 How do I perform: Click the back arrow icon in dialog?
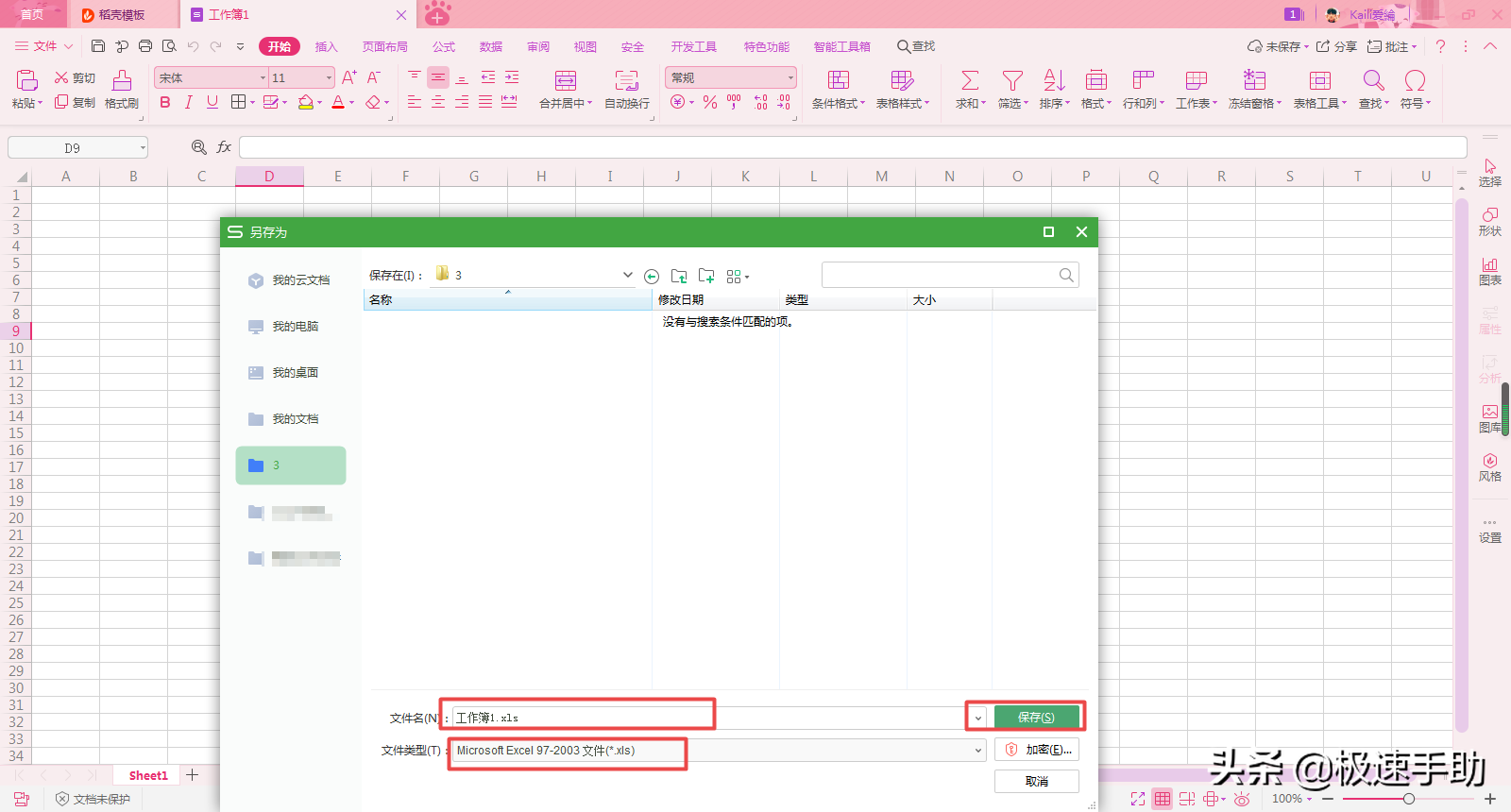tap(652, 277)
